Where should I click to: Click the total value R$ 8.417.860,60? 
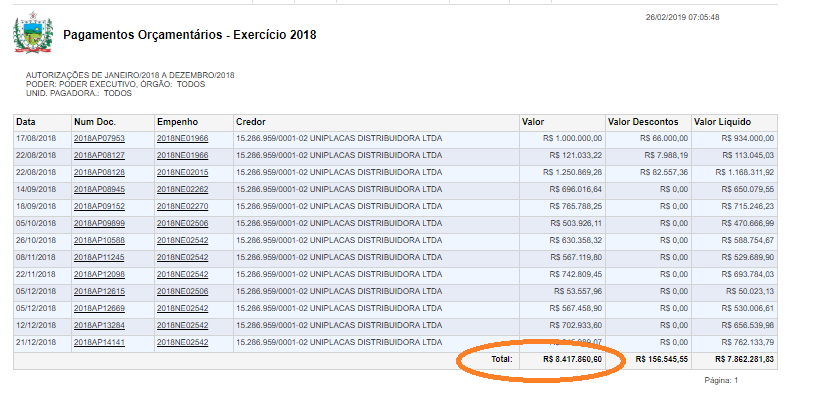pos(572,359)
